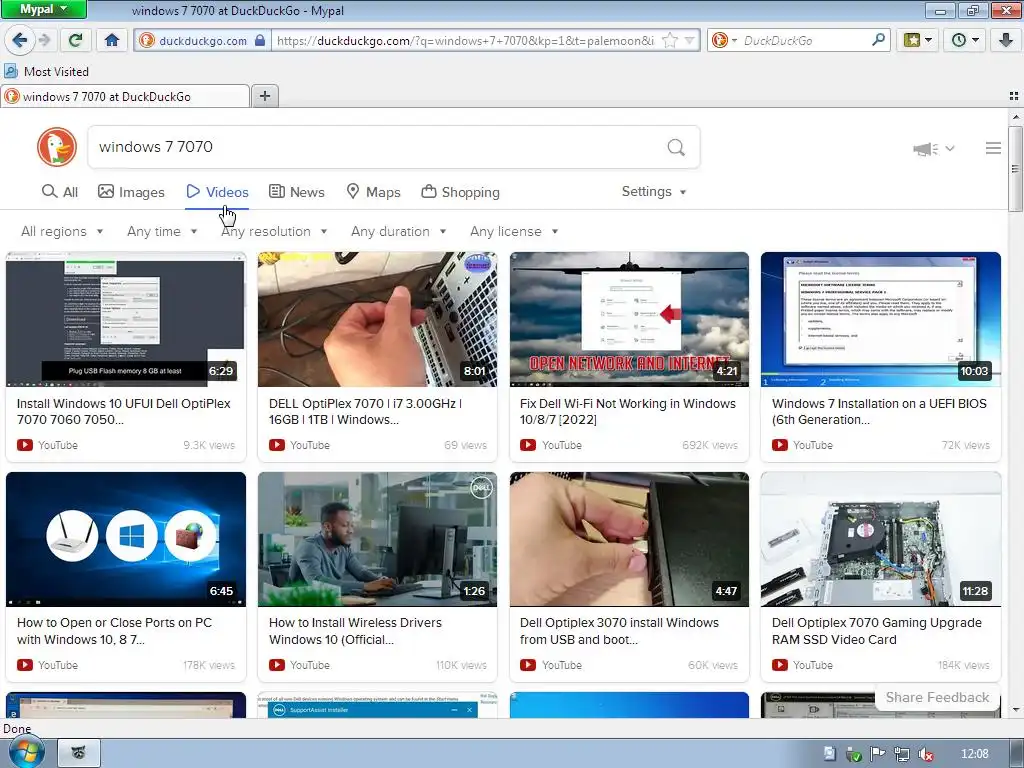Open the megaphone spread-the-word menu
The image size is (1024, 768).
[934, 149]
